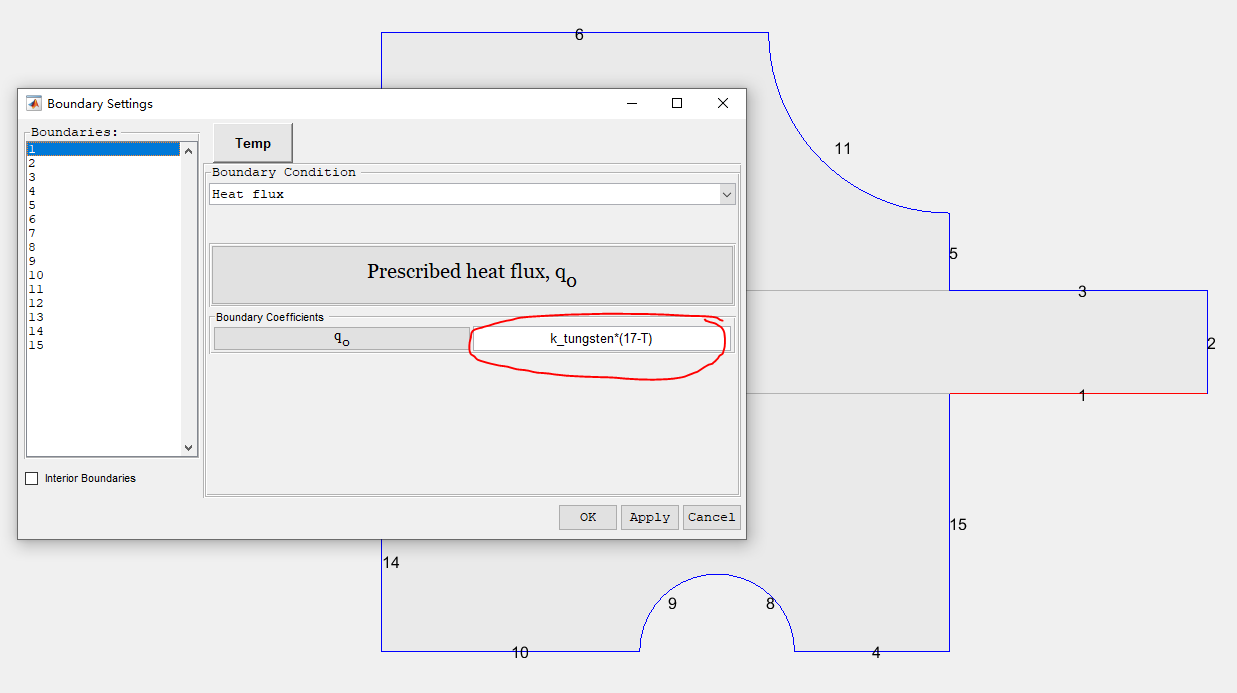This screenshot has height=693, width=1237.
Task: Enable the Interior Boundaries checkbox
Action: click(31, 478)
